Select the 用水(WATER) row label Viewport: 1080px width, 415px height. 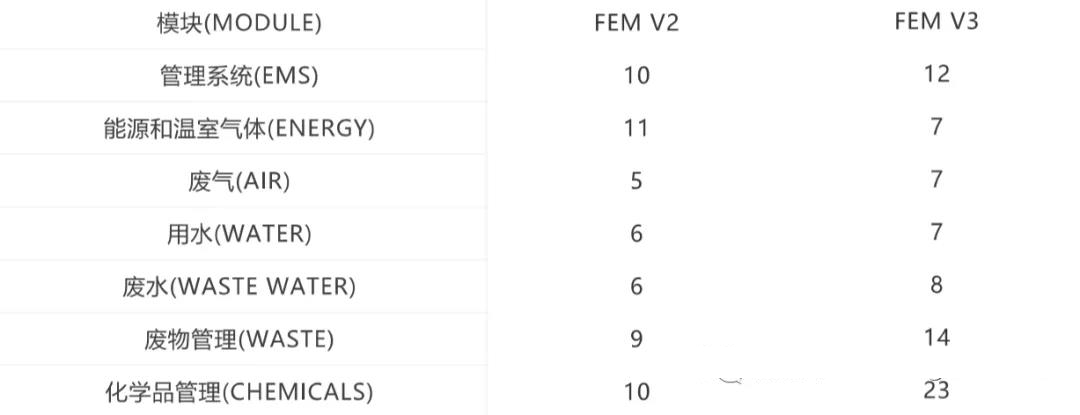[239, 234]
